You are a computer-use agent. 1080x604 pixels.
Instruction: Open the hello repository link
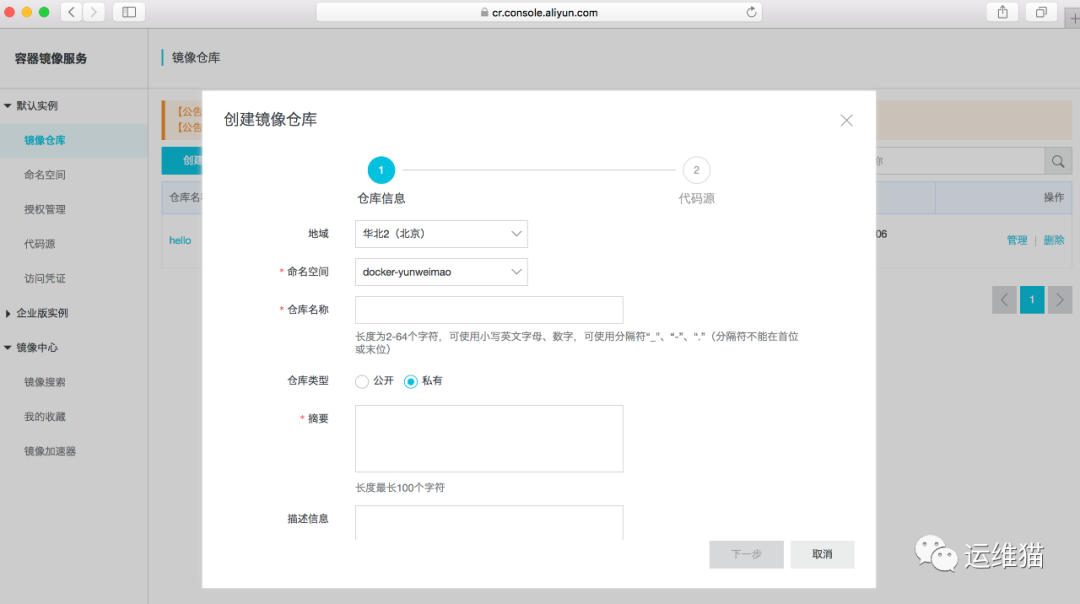pyautogui.click(x=180, y=240)
